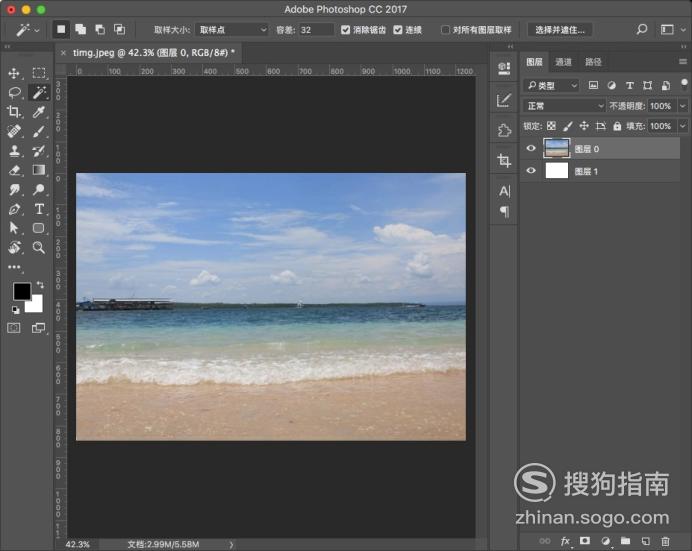Viewport: 692px width, 551px height.
Task: Select the Rounded Rectangle shape tool
Action: pyautogui.click(x=39, y=228)
